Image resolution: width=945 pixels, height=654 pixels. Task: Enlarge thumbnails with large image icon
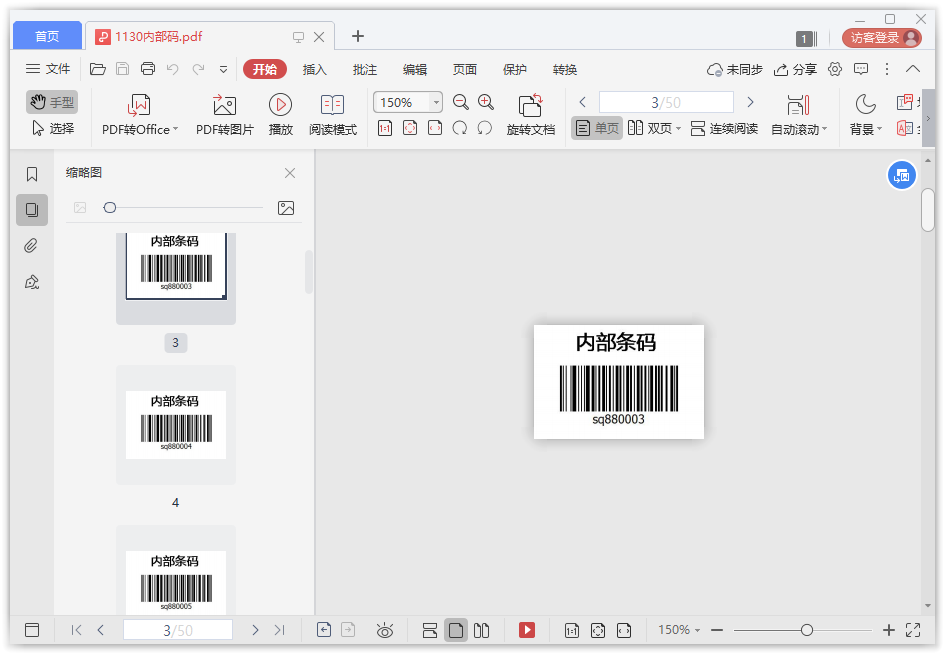tap(286, 208)
